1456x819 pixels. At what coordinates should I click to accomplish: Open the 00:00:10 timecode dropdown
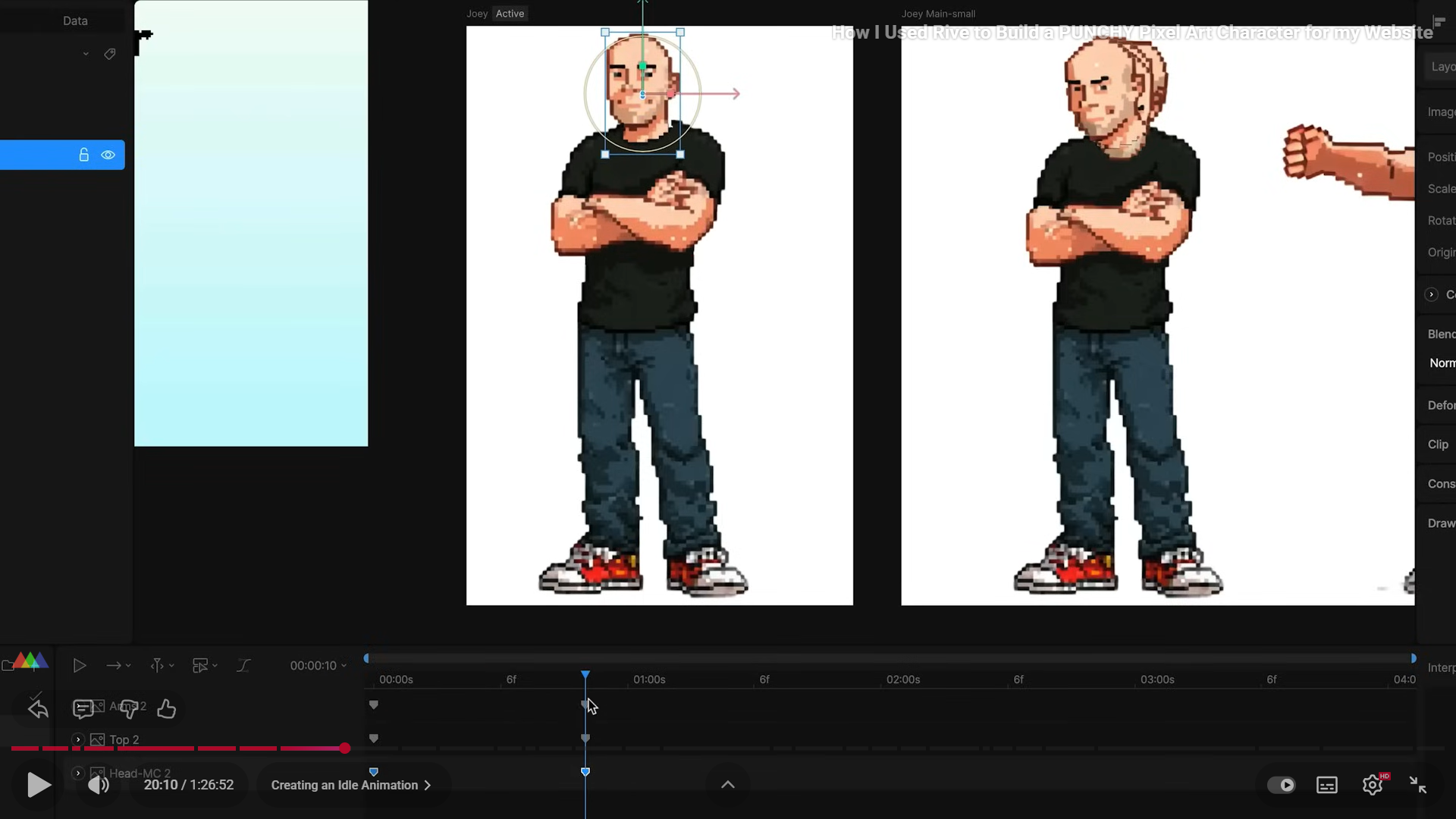tap(318, 666)
